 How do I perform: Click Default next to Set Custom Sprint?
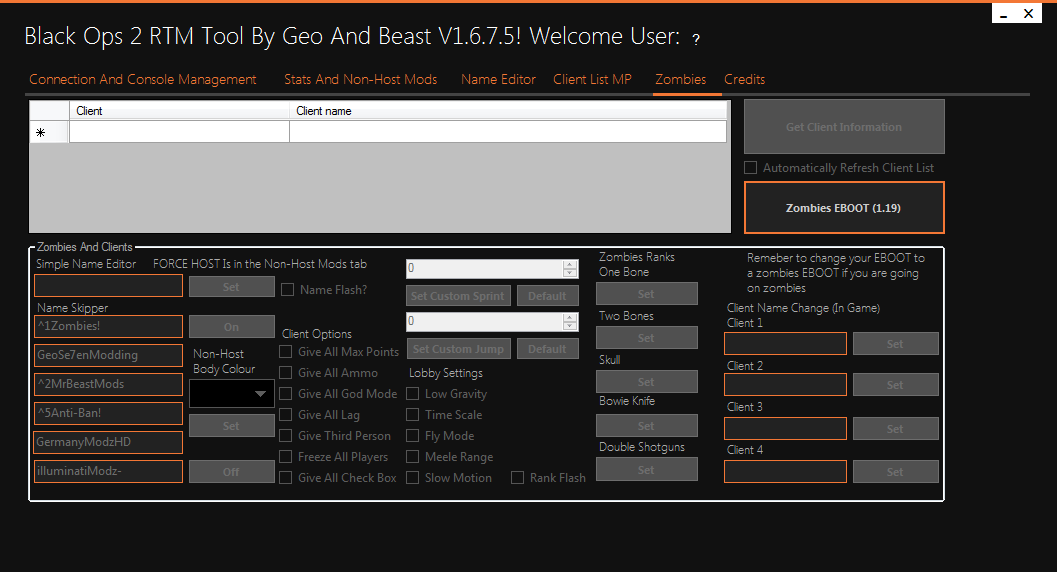[547, 296]
